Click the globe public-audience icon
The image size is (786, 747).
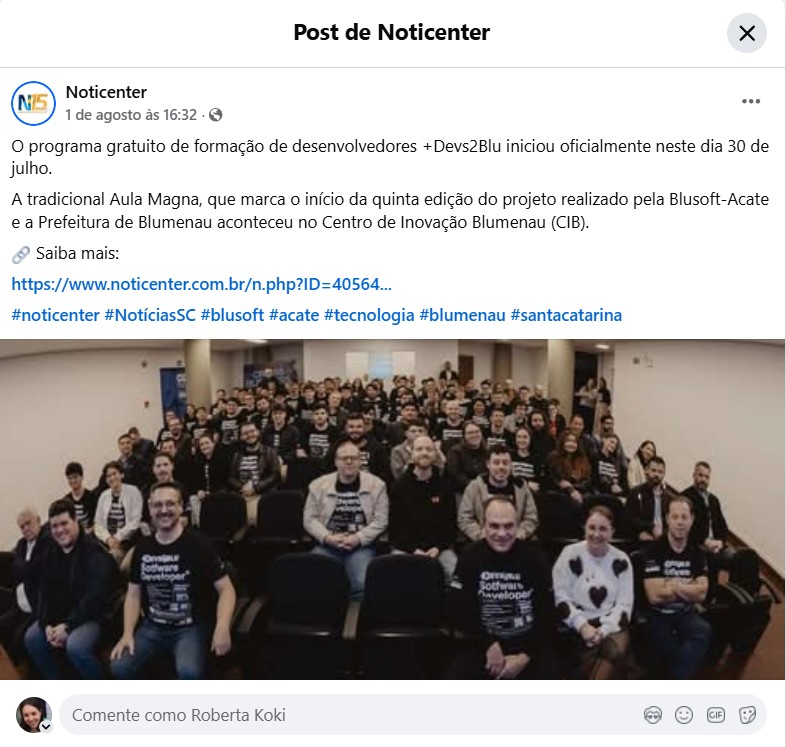tap(216, 115)
